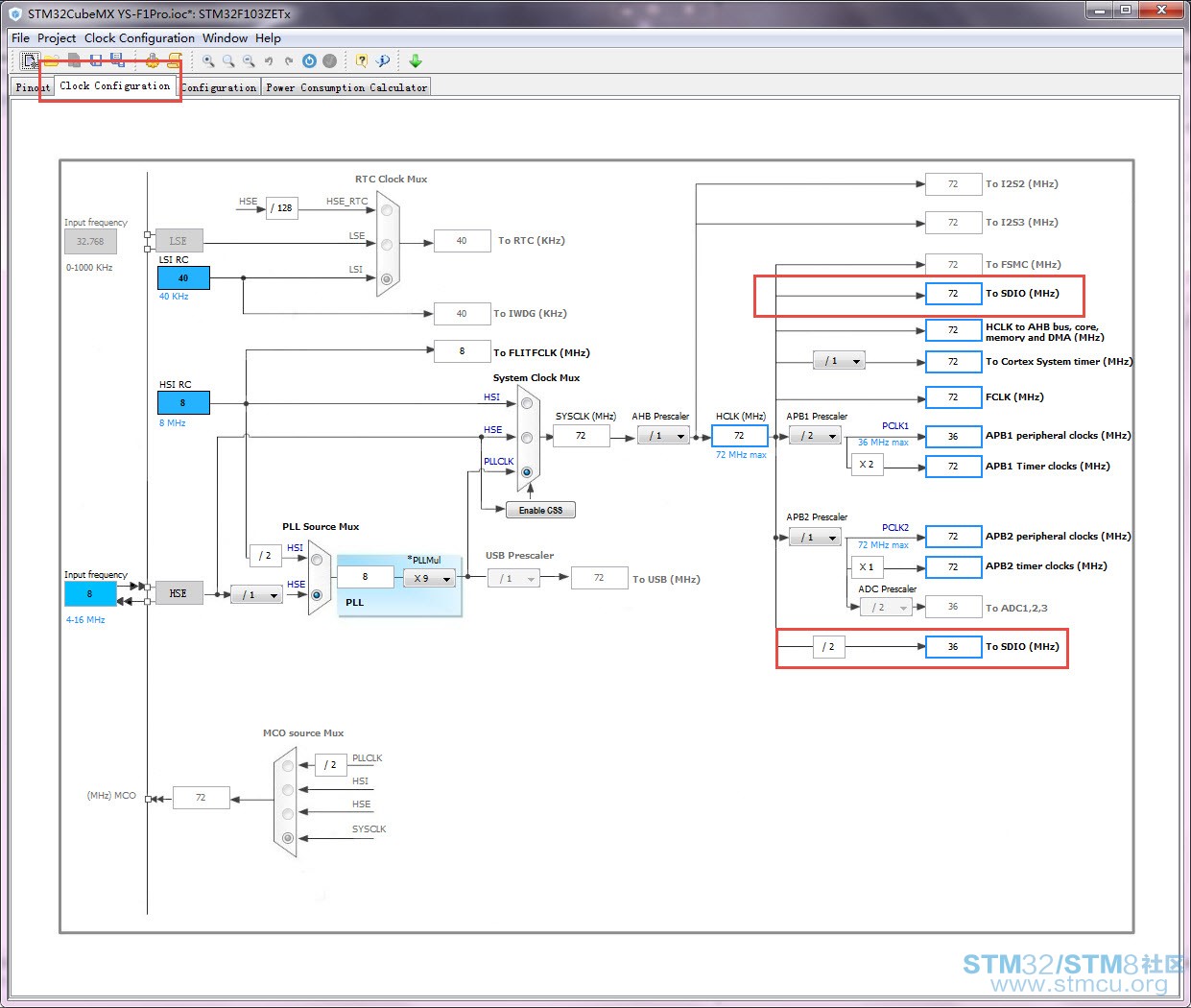Select HSI in System Clock Mux
Viewport: 1191px width, 1008px height.
click(x=527, y=403)
